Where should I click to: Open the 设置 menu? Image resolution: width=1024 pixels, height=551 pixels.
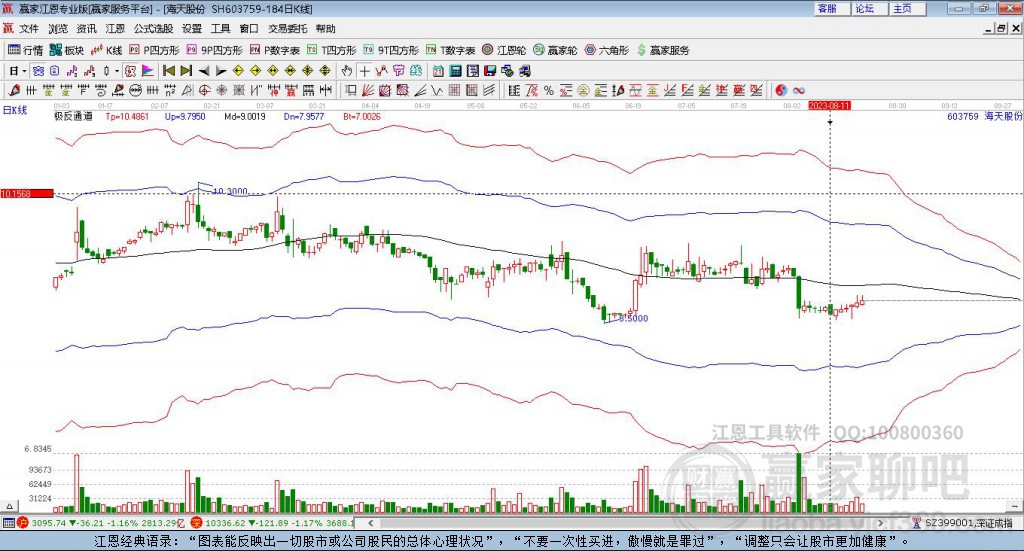192,29
